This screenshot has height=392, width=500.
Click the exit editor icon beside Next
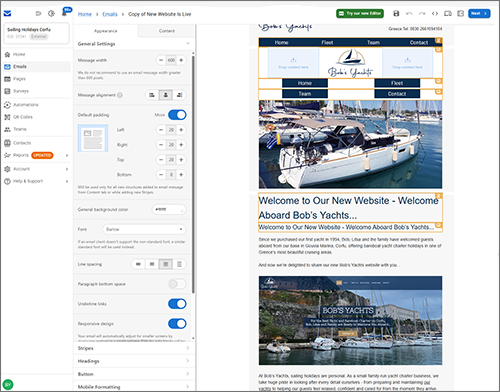tap(461, 13)
